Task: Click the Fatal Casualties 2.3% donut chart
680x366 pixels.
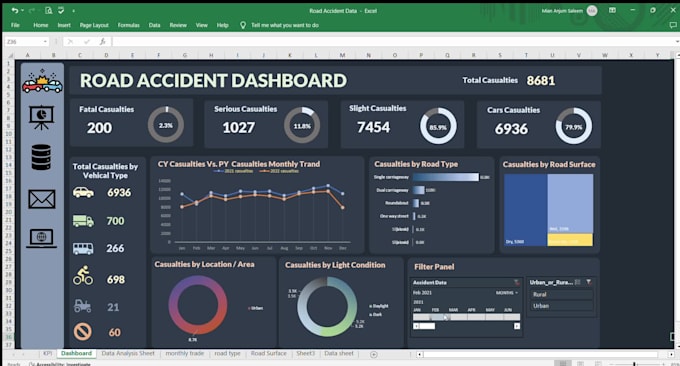Action: pos(166,125)
